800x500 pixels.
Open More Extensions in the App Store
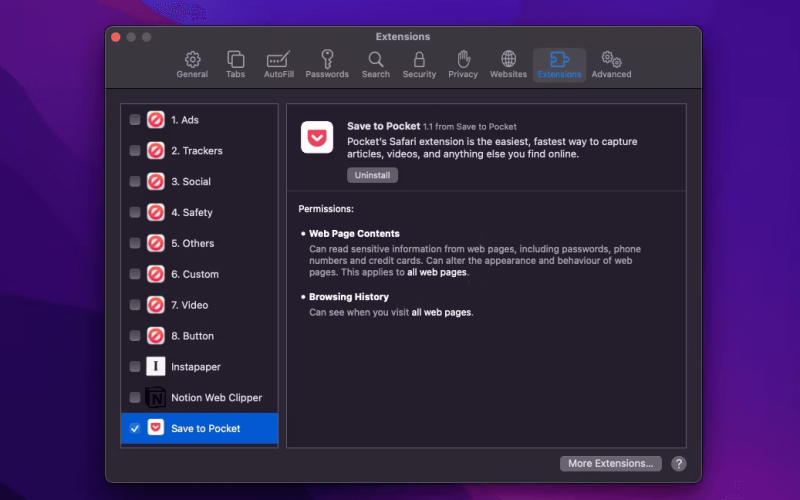coord(611,463)
